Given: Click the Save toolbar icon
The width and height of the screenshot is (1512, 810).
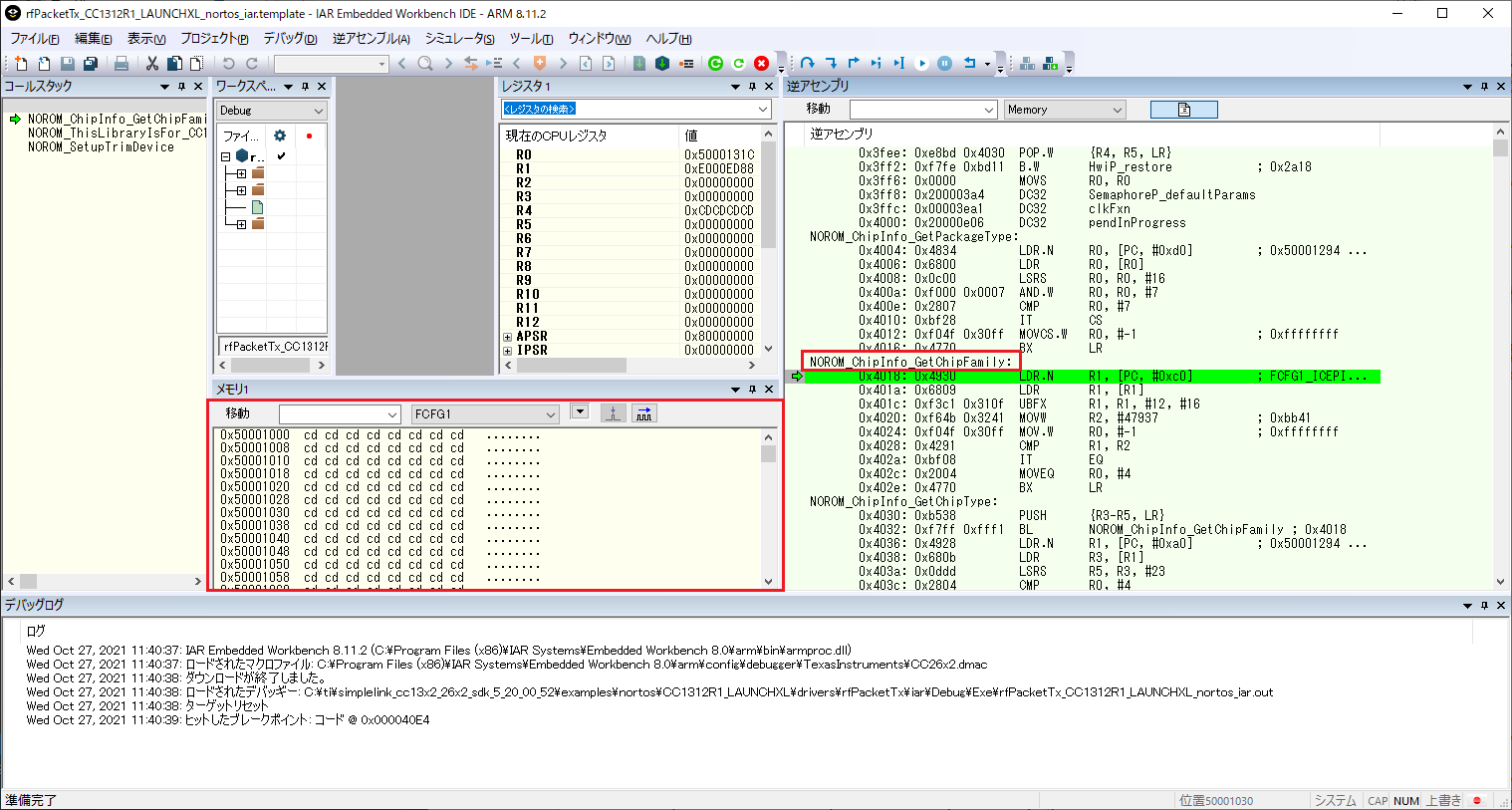Looking at the screenshot, I should pos(68,63).
